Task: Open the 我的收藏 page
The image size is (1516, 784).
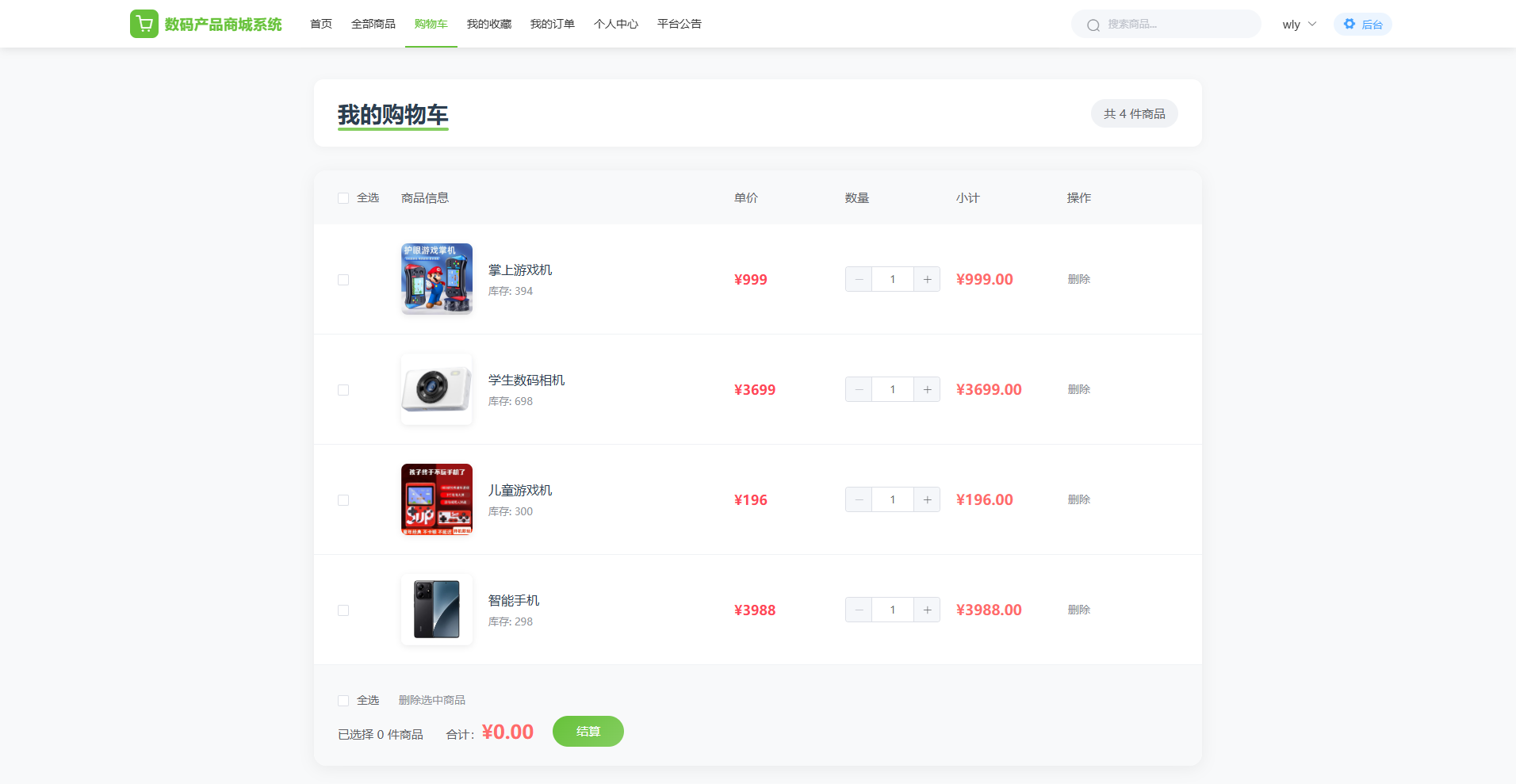Action: coord(488,24)
